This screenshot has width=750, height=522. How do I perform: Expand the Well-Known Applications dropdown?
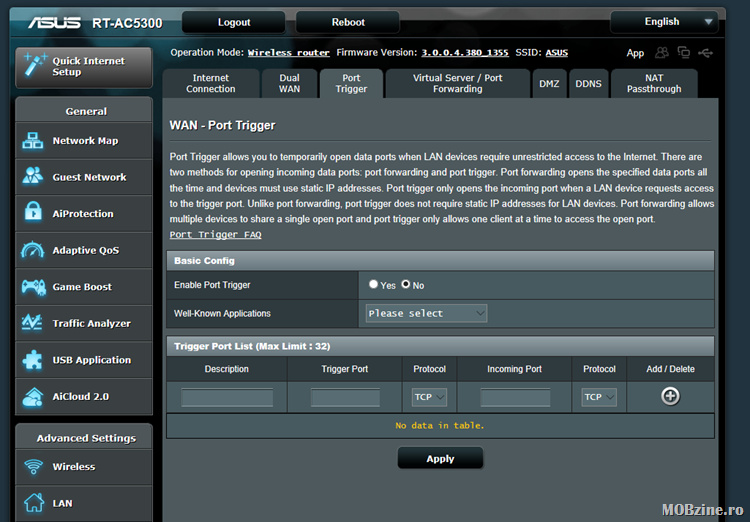[426, 313]
